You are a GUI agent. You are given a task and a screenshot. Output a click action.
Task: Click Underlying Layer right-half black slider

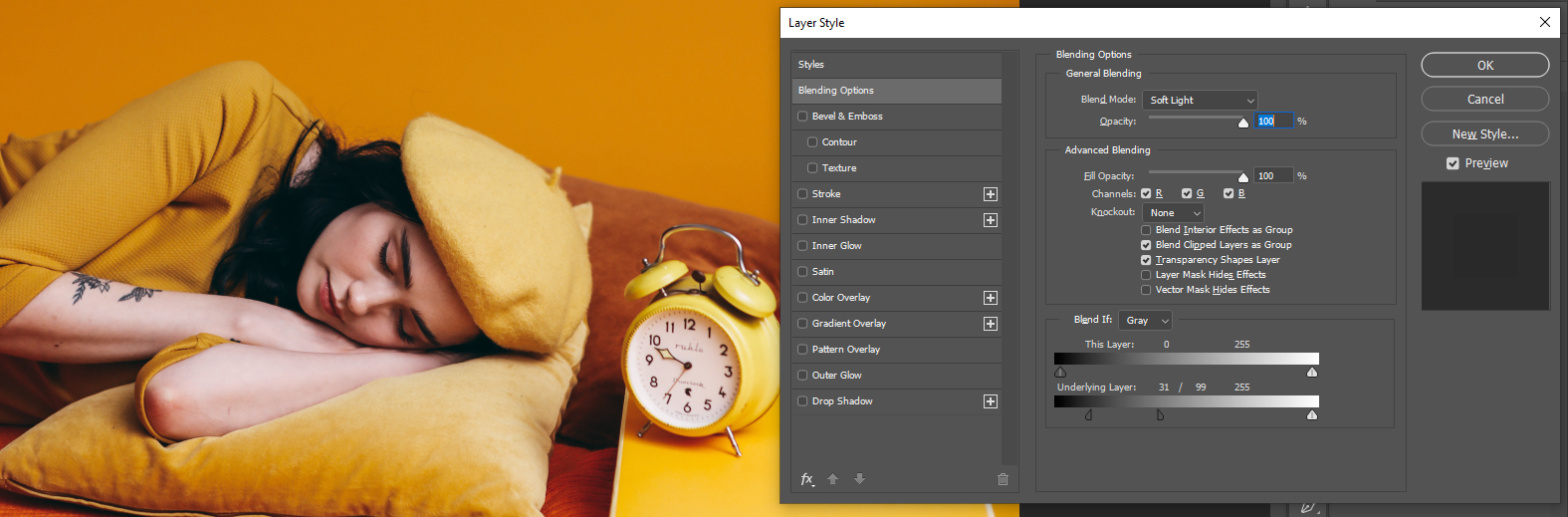click(x=1160, y=414)
